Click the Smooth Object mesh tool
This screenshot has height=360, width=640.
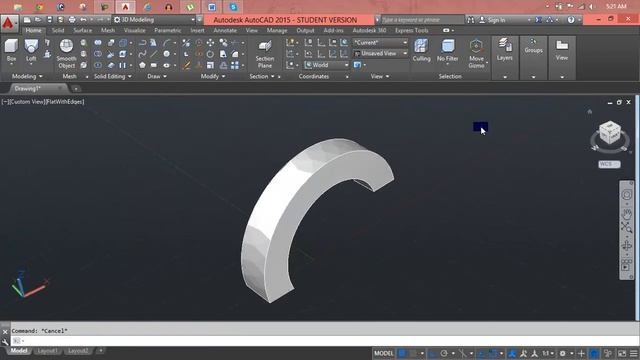(x=66, y=53)
